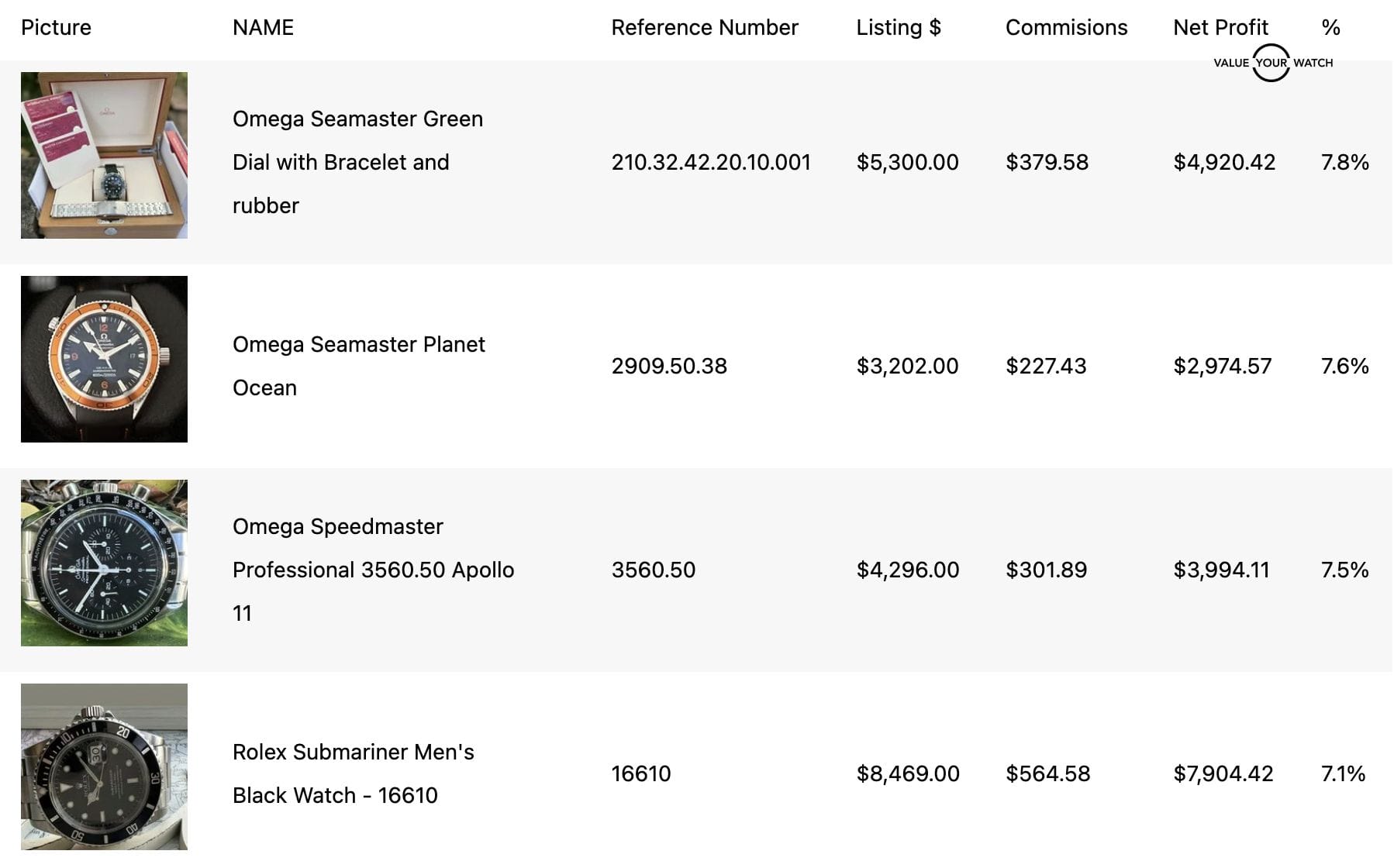This screenshot has width=1394, height=868.
Task: Open the Omega Seamaster Green Dial photo
Action: coord(104,155)
